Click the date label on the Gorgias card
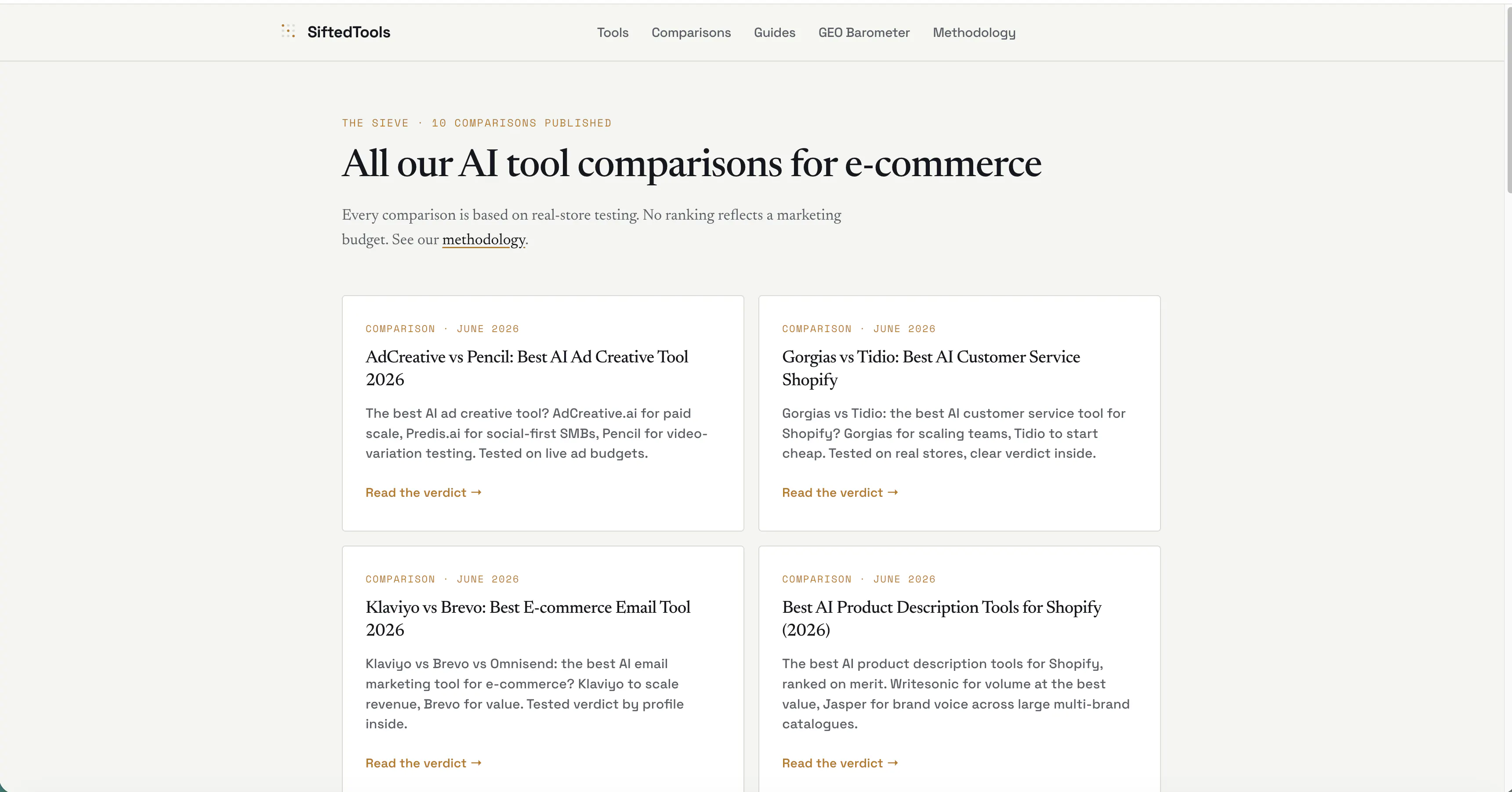The width and height of the screenshot is (1512, 792). click(x=858, y=329)
